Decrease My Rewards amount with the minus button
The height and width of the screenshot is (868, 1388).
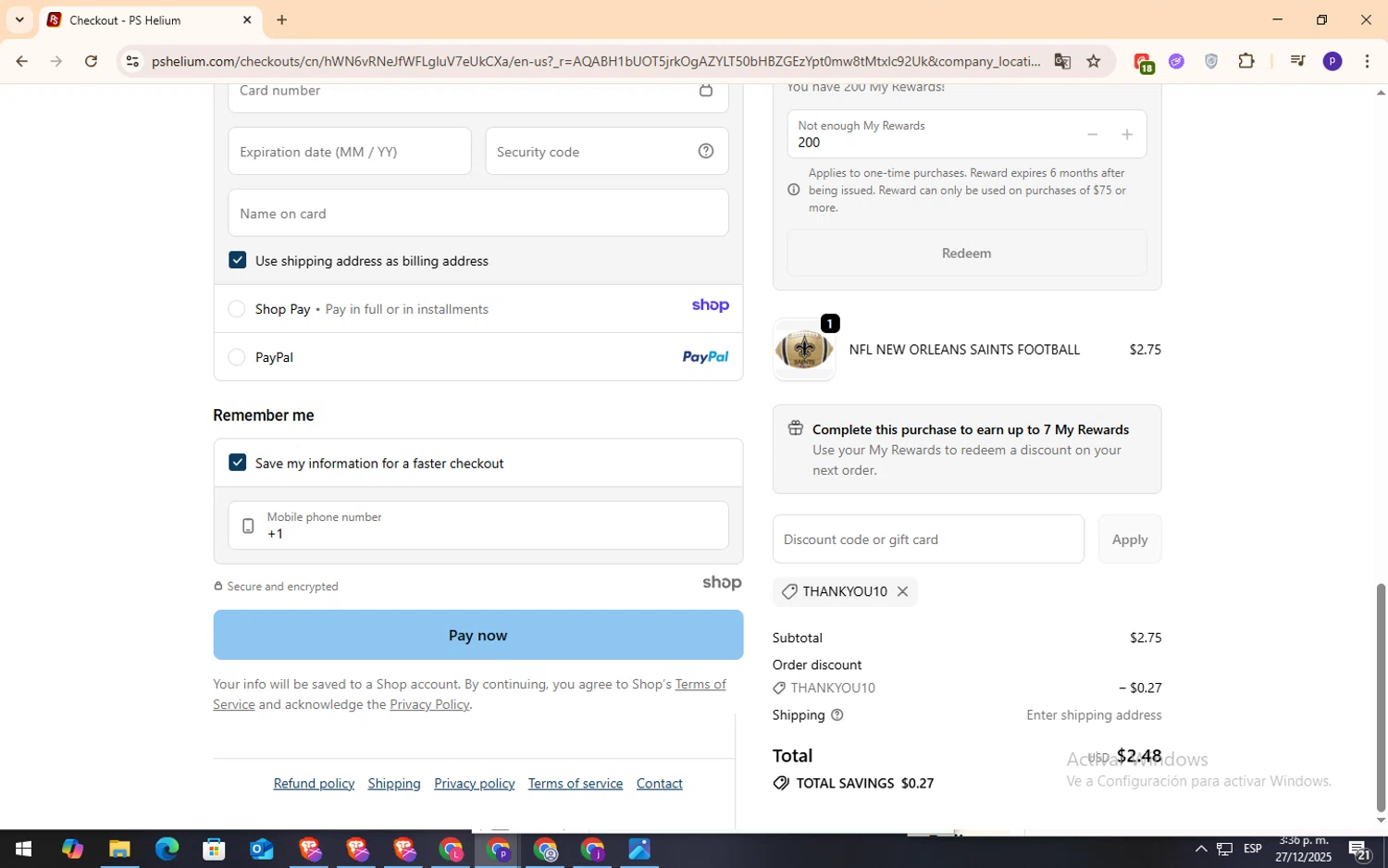1092,135
